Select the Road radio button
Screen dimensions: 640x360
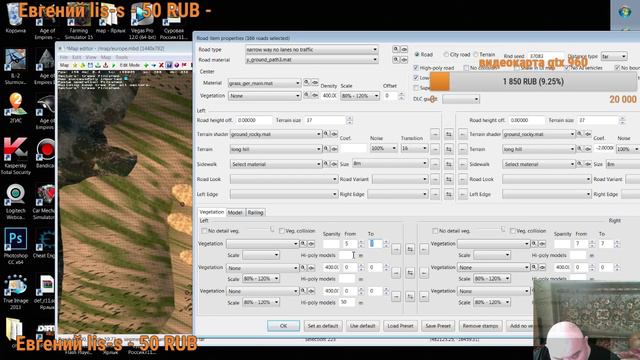click(x=417, y=54)
